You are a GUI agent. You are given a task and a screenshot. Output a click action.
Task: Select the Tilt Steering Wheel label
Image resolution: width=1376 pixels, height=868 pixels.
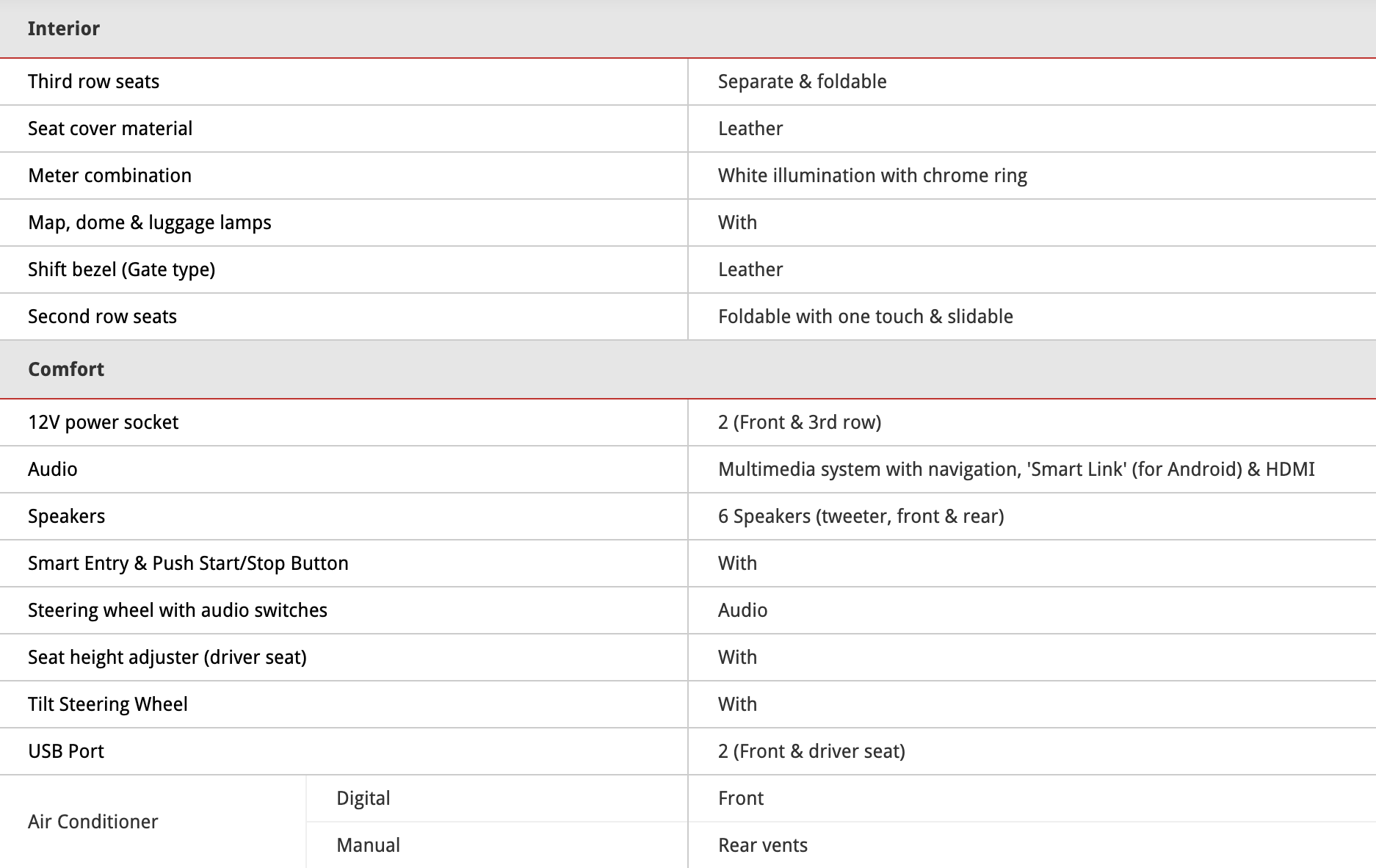click(x=107, y=704)
